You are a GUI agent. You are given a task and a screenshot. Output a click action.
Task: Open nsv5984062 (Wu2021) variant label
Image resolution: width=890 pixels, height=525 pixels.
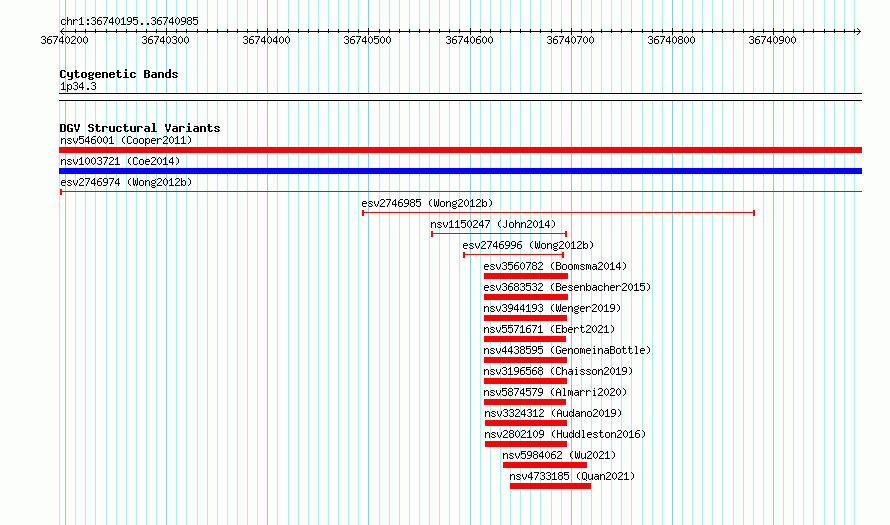(559, 455)
